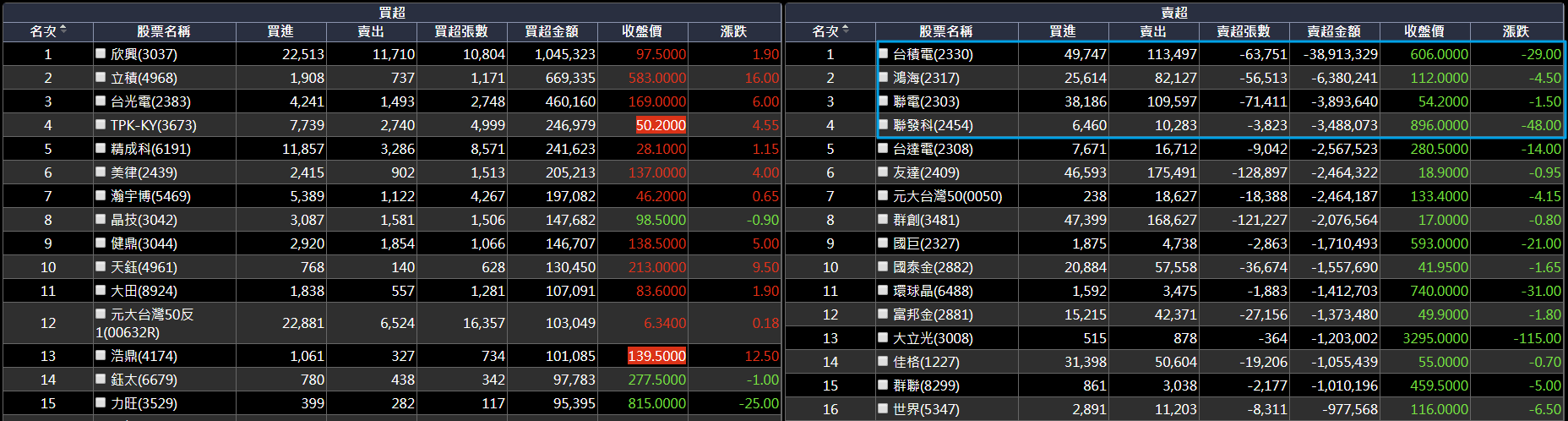Screen dimensions: 1568x421
Task: Click 買超金額 column header
Action: (552, 31)
